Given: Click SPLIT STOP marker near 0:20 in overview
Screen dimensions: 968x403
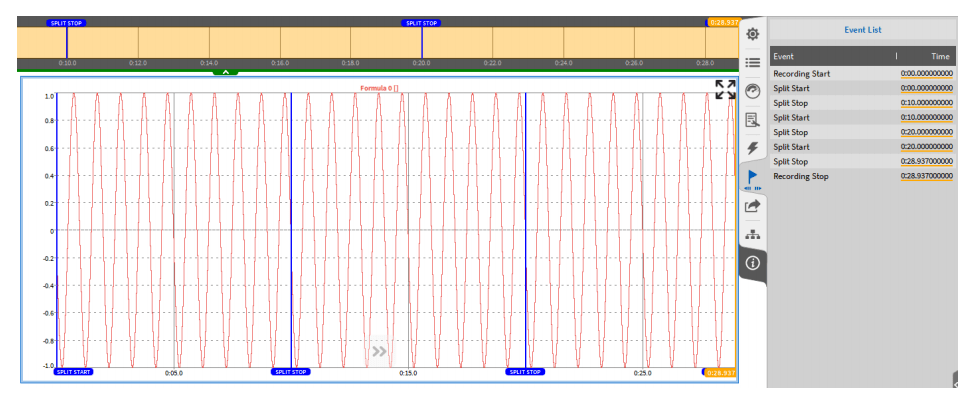Looking at the screenshot, I should (421, 23).
